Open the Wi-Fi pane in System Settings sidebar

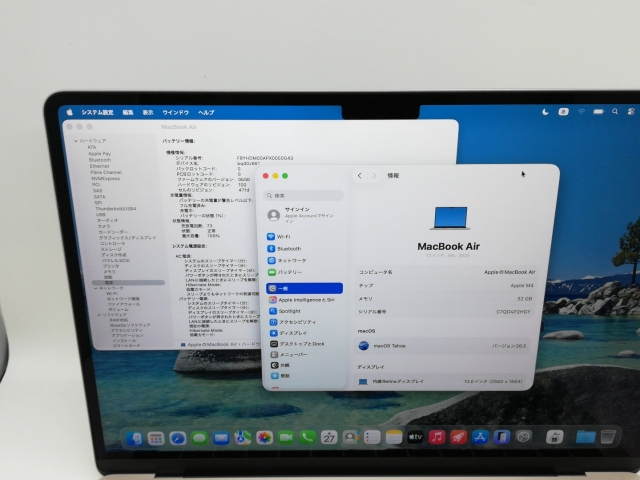[x=304, y=237]
